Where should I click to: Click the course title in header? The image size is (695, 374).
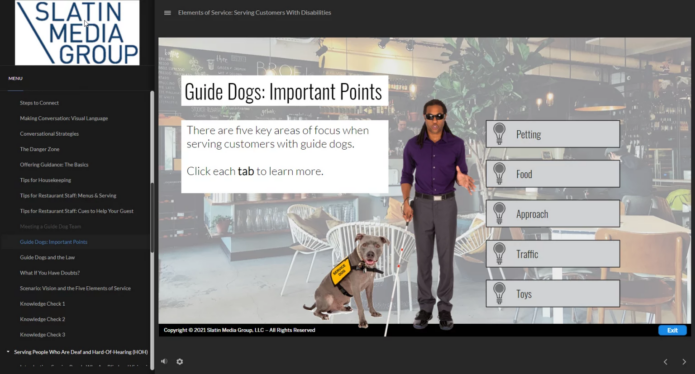254,13
